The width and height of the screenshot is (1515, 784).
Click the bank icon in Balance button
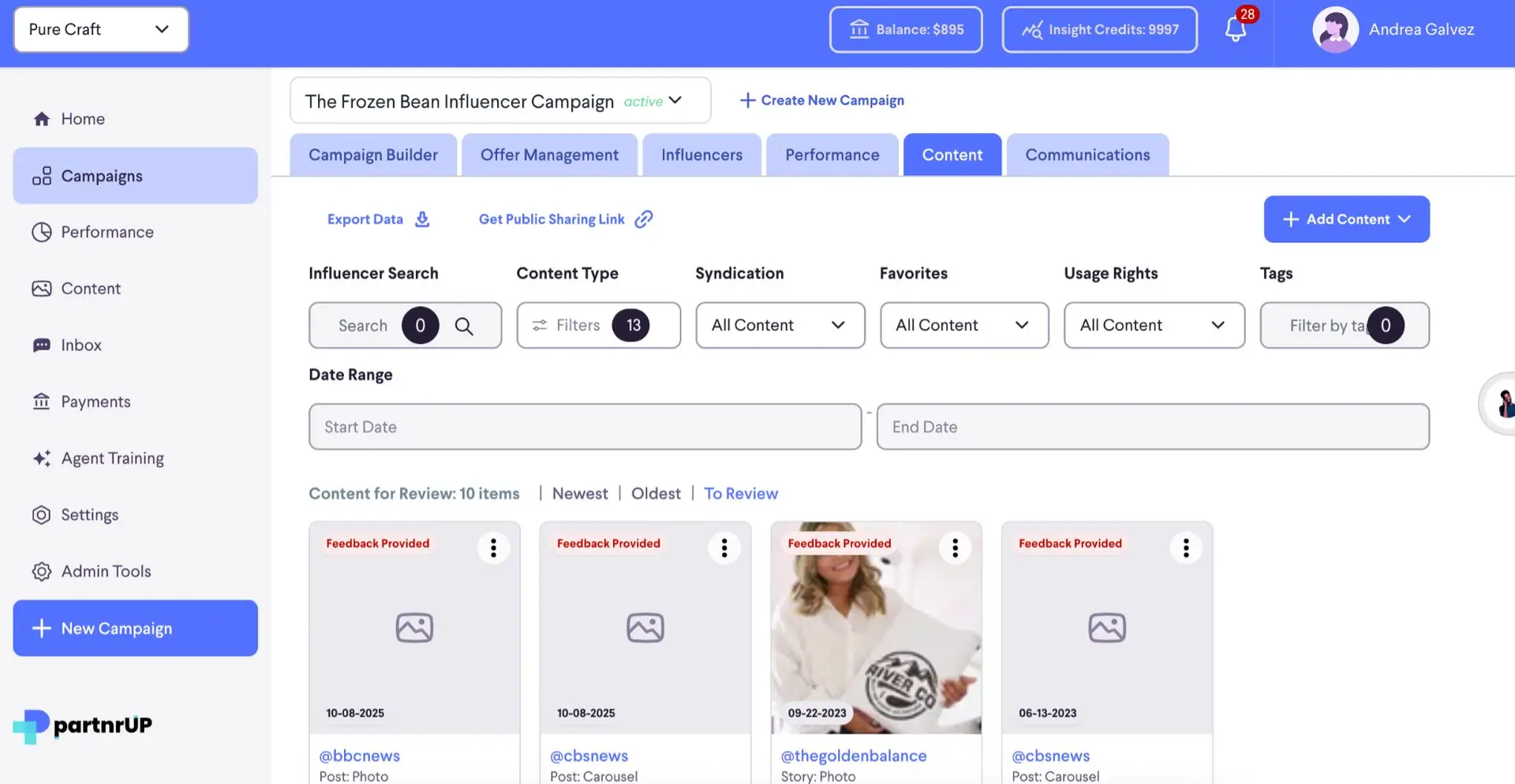[859, 30]
